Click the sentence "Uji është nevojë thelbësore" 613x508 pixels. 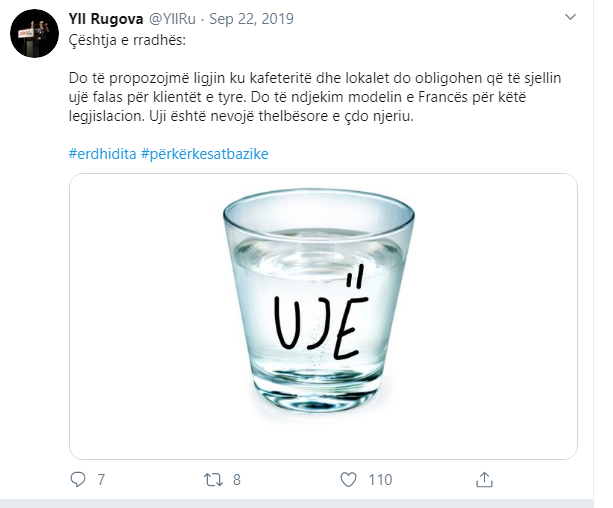click(x=356, y=116)
